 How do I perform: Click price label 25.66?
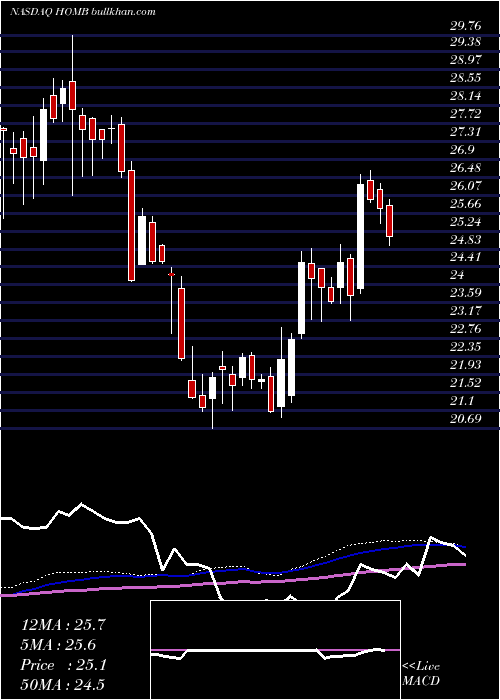465,204
